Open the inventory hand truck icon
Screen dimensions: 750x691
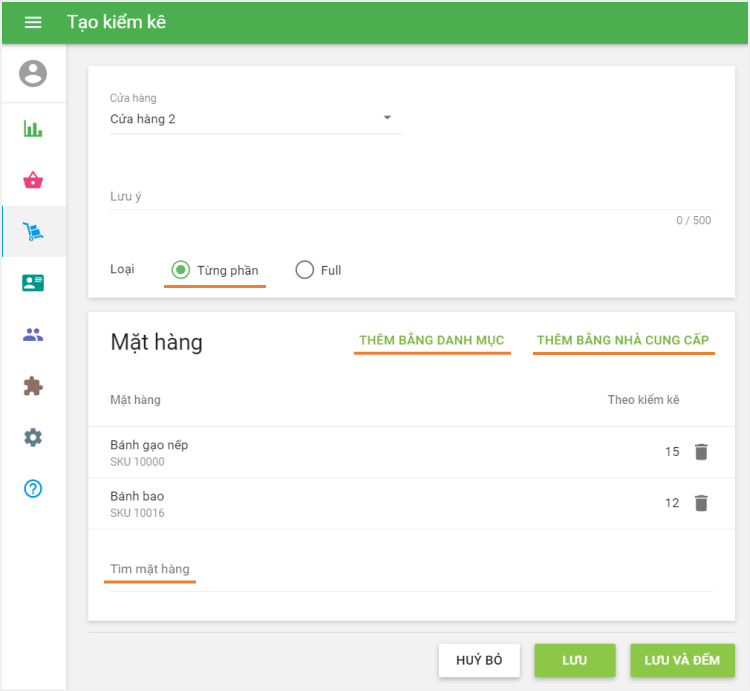pos(33,232)
